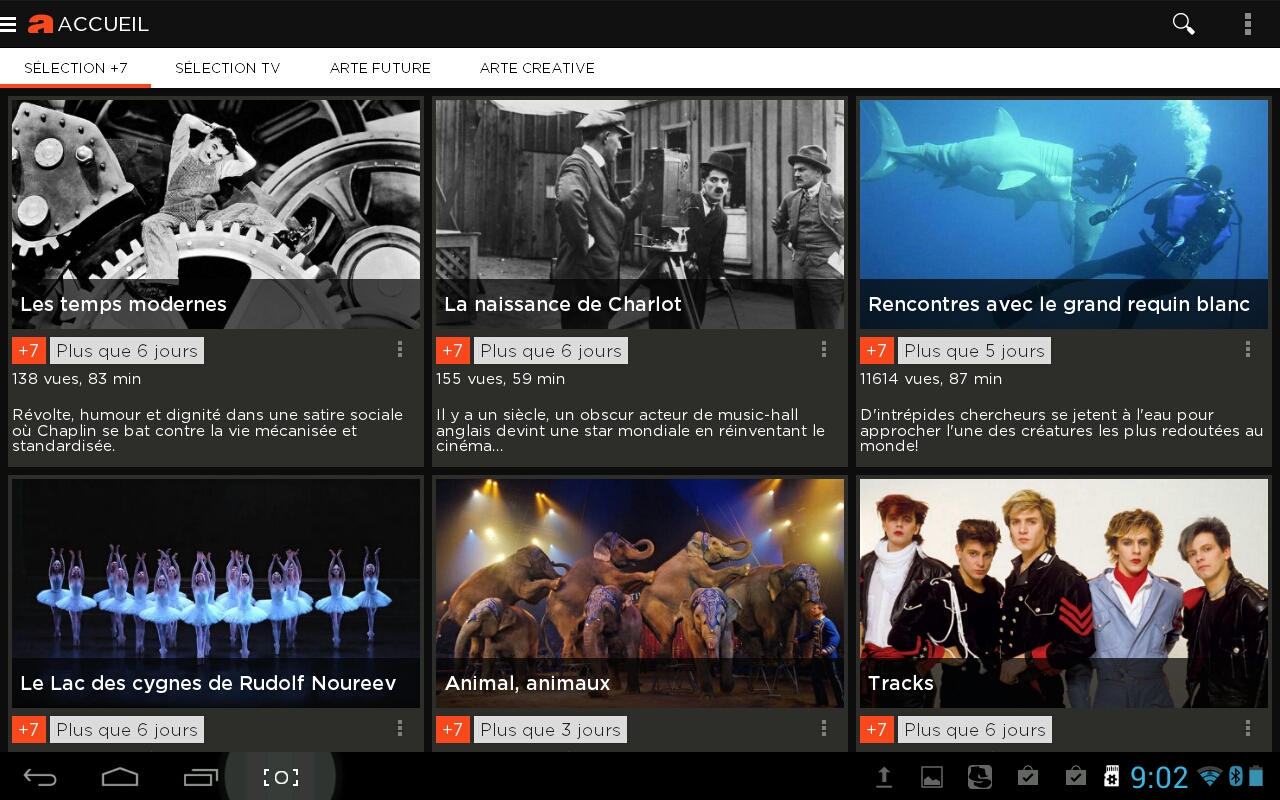Open La naissance de Charlot thumbnail
Viewport: 1280px width, 800px height.
(640, 214)
